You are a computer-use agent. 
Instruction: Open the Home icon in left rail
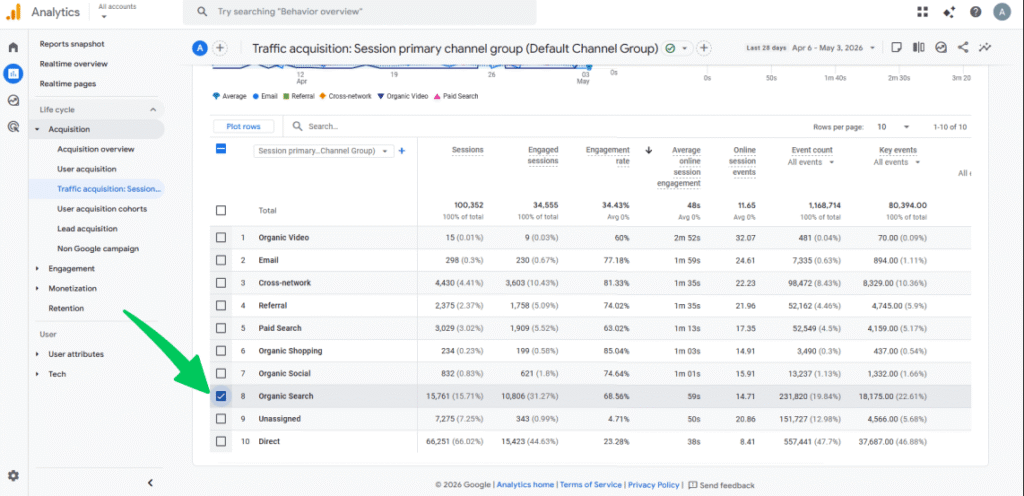click(x=13, y=48)
